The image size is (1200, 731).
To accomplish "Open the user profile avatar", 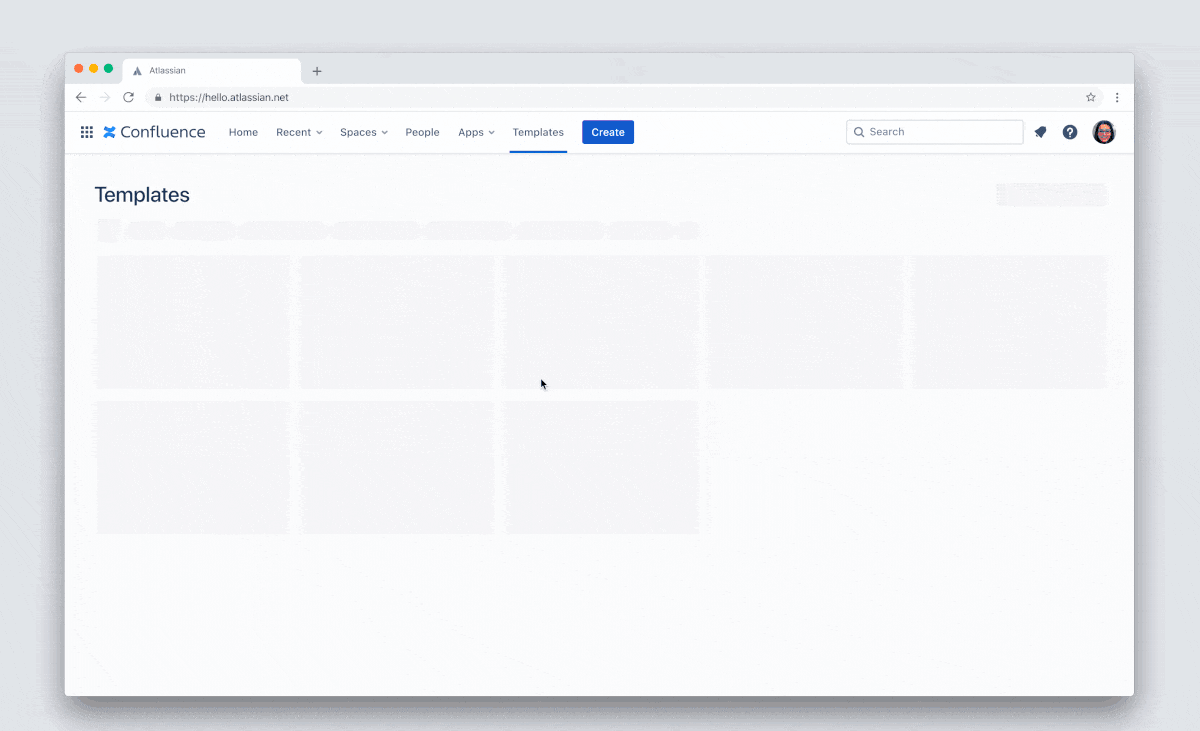I will point(1104,132).
